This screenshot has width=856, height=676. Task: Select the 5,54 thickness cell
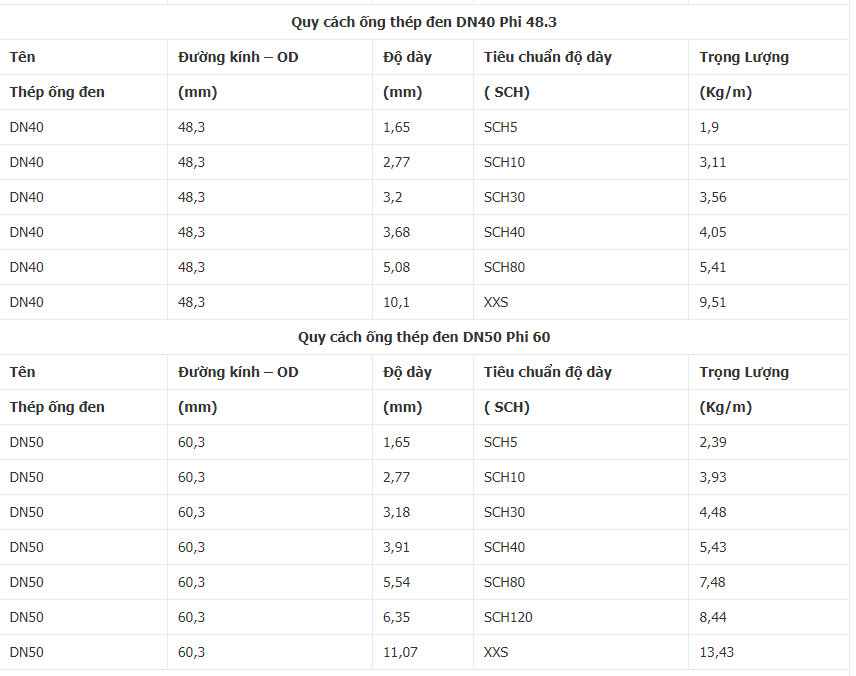pos(396,582)
